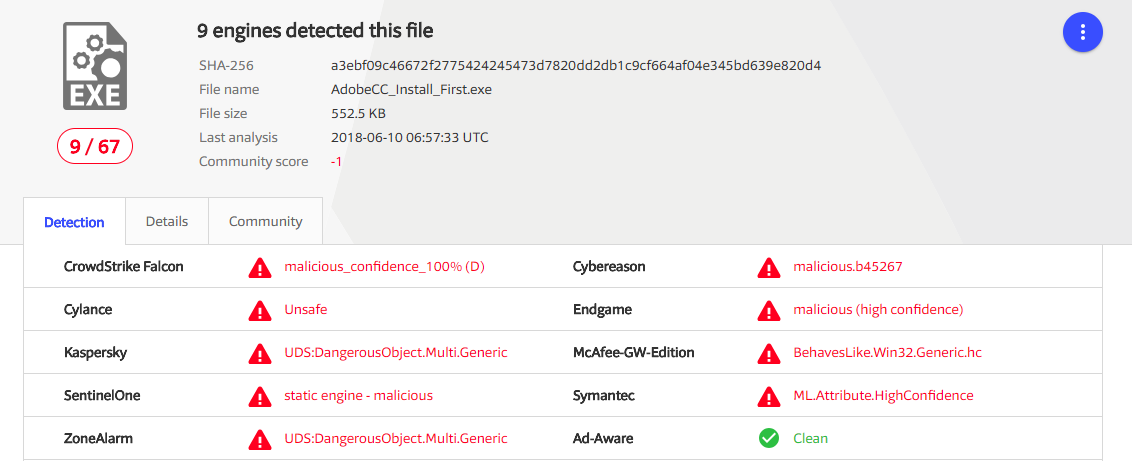
Task: Click the CrowdStrike Falcon warning icon
Action: (260, 267)
